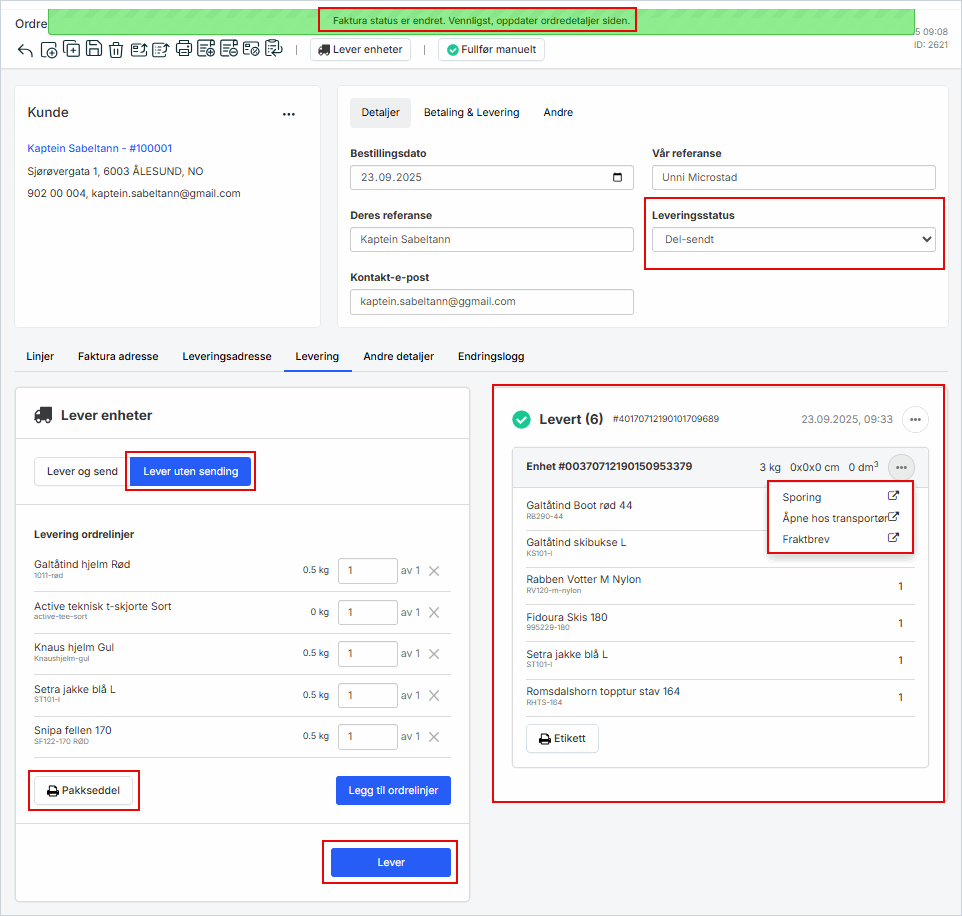Open the three-dot menu beside Levert date

[x=915, y=419]
